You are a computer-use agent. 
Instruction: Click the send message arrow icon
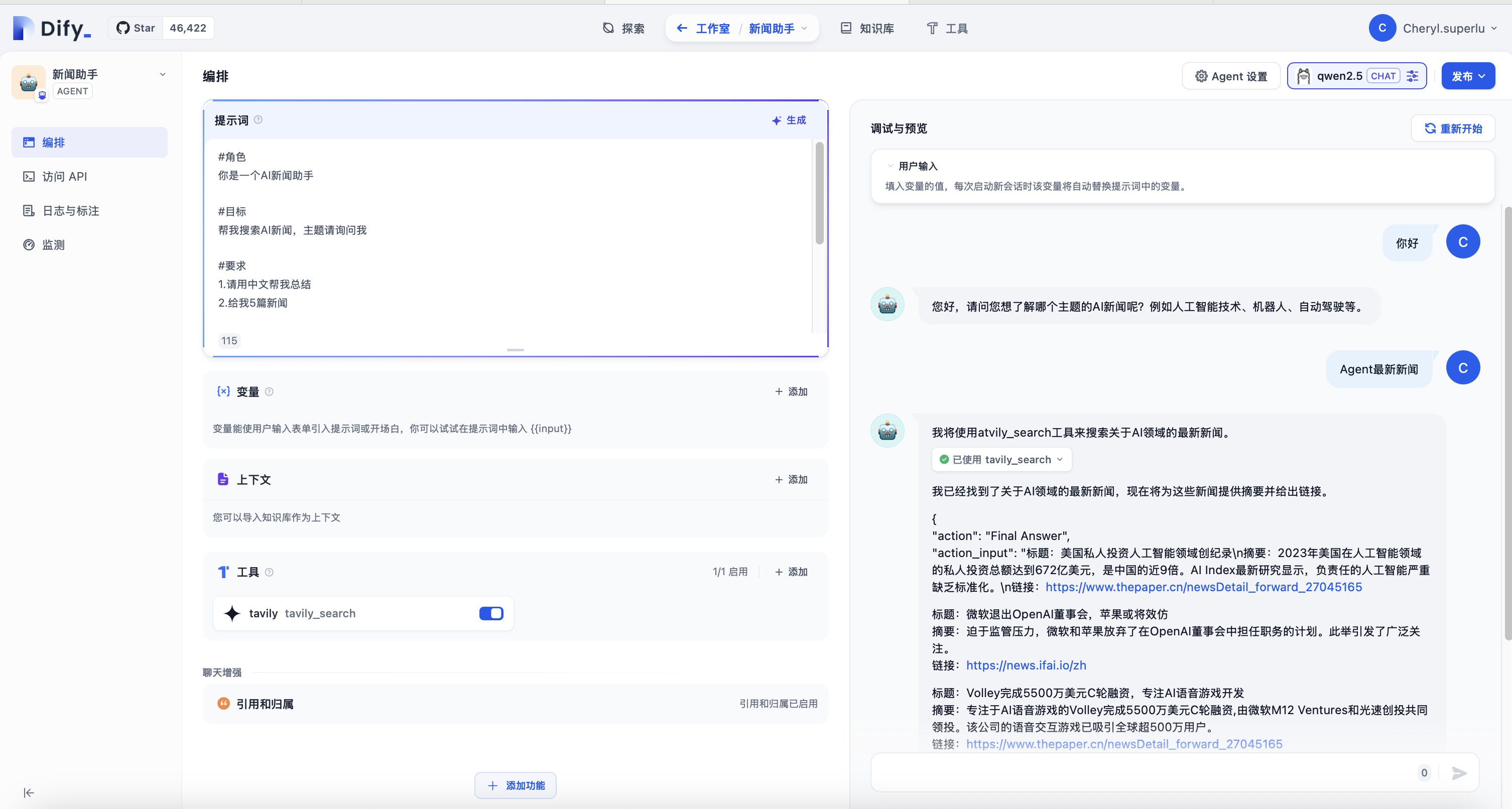[1459, 773]
